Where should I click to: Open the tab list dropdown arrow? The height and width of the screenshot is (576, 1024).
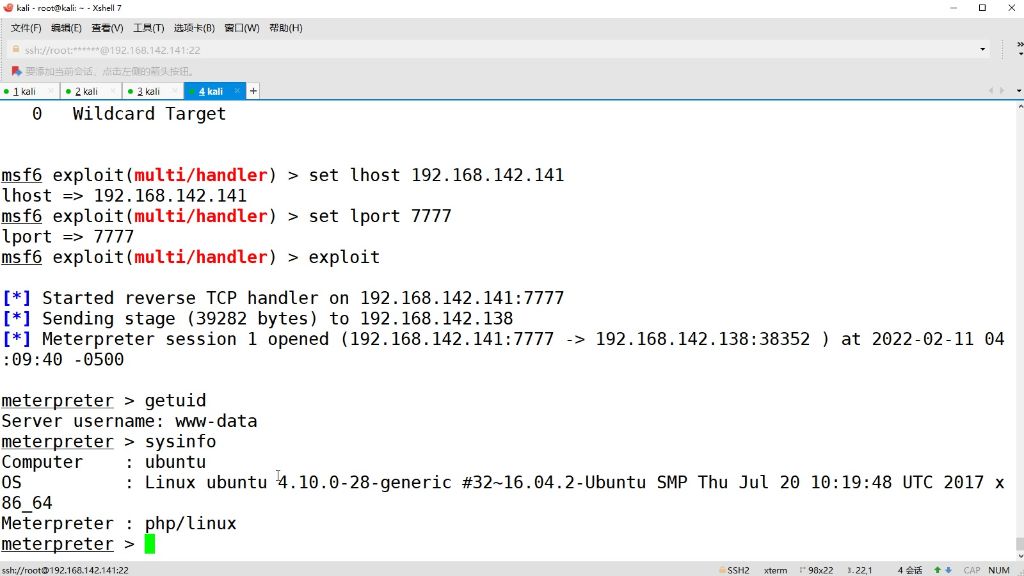pos(1019,91)
